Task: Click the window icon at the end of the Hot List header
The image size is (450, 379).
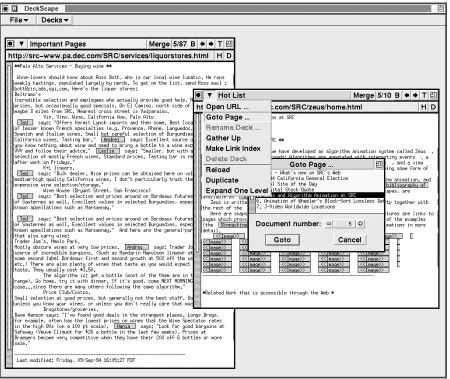Action: pos(433,95)
